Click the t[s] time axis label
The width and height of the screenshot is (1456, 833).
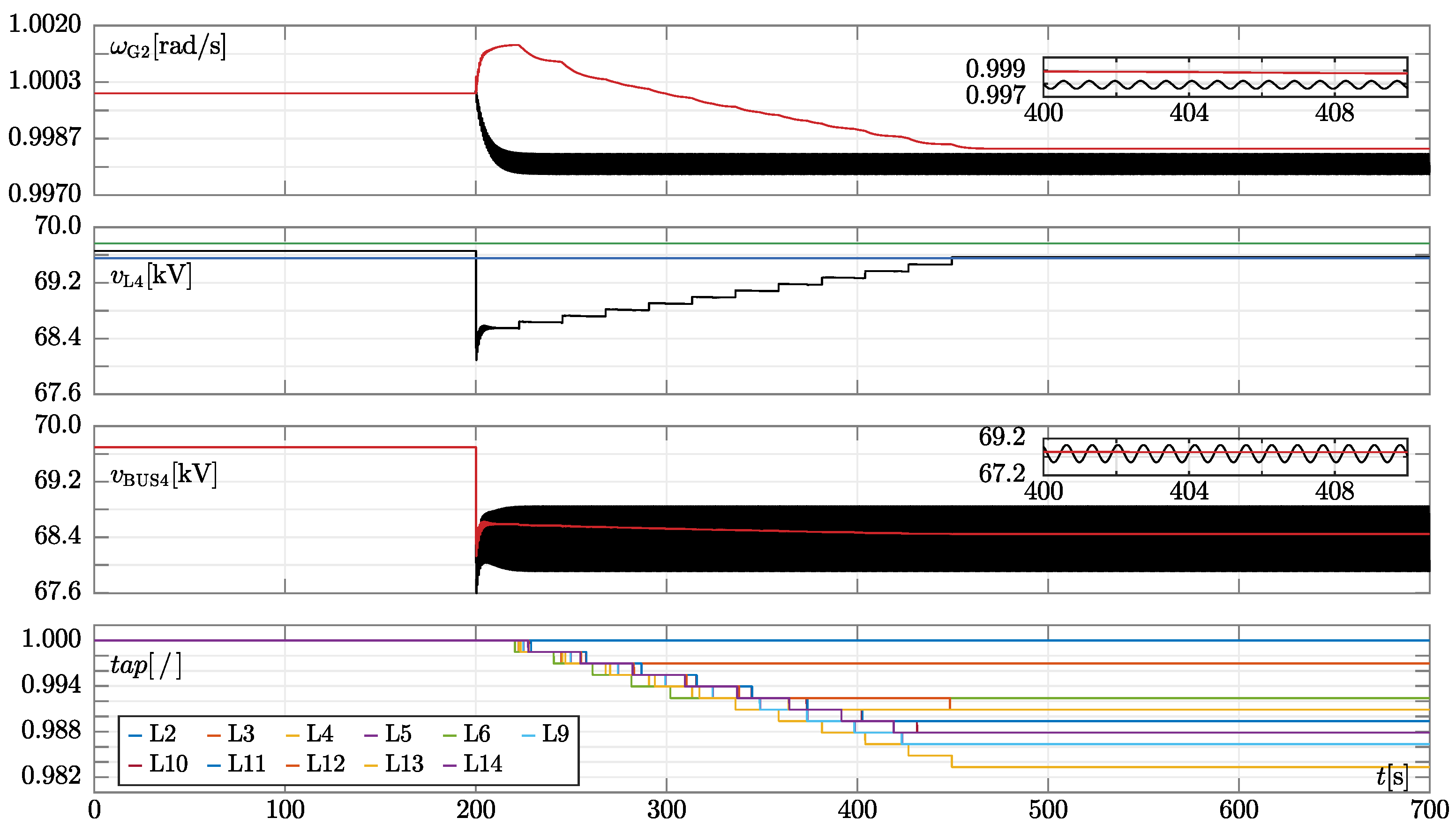(x=1392, y=778)
